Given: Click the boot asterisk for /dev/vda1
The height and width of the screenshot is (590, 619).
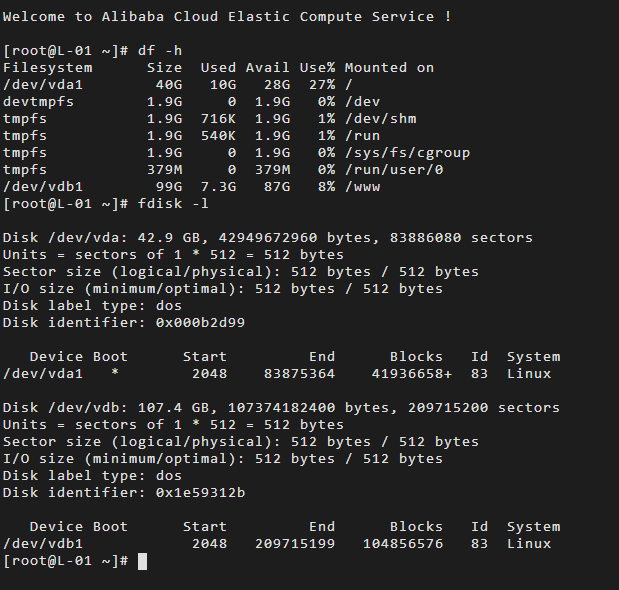Looking at the screenshot, I should pyautogui.click(x=115, y=373).
